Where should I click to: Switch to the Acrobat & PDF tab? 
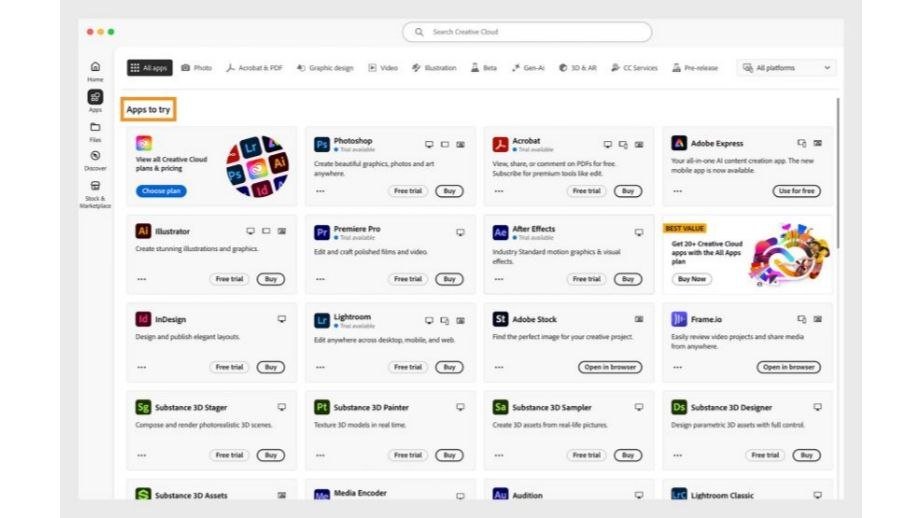click(254, 68)
